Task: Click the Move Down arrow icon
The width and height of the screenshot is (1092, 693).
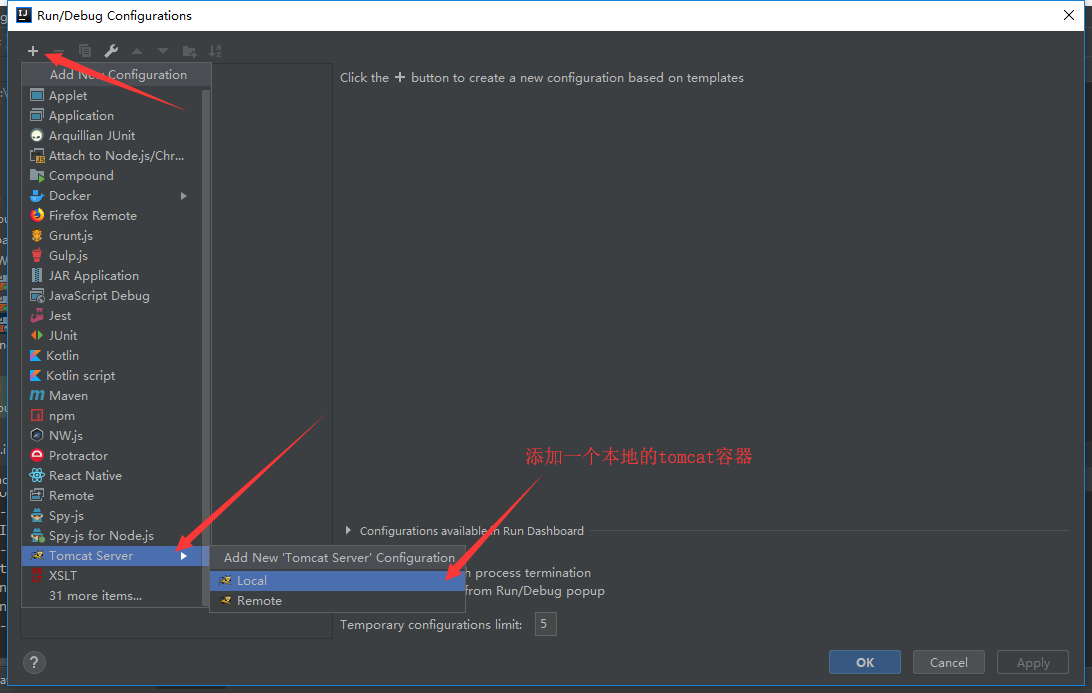Action: 163,51
